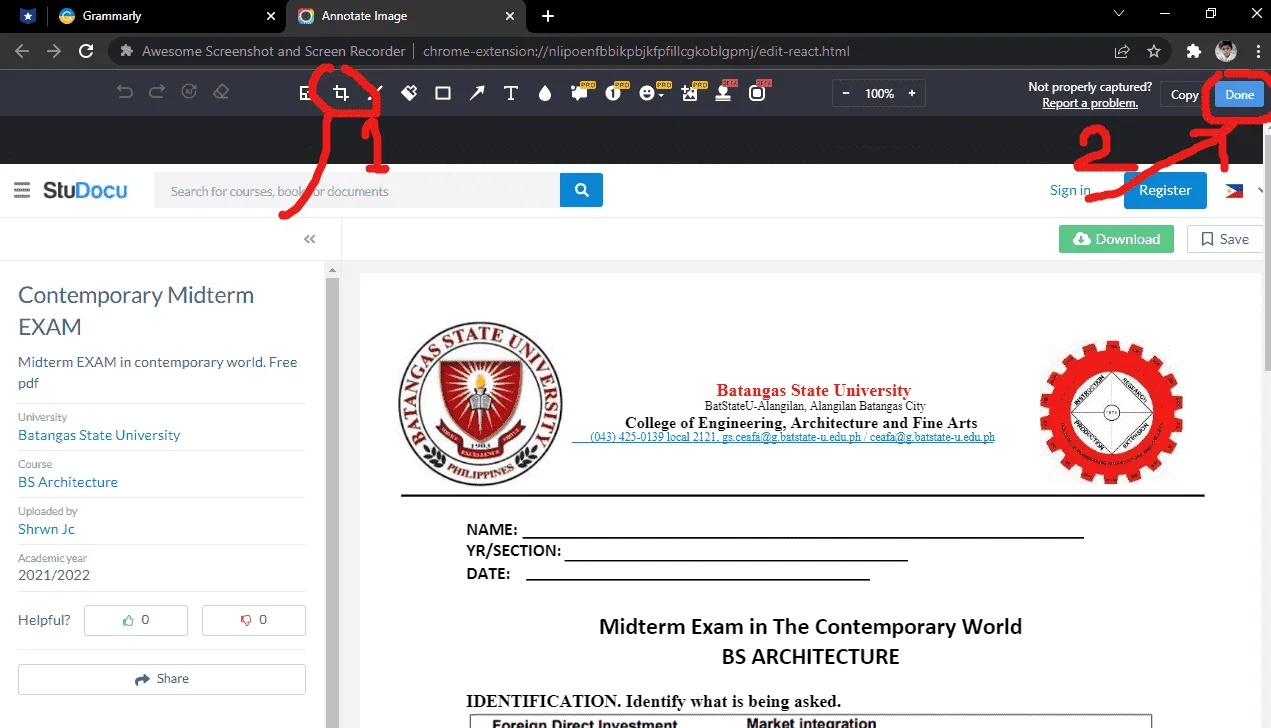1271x728 pixels.
Task: Click the Share button
Action: coord(162,679)
